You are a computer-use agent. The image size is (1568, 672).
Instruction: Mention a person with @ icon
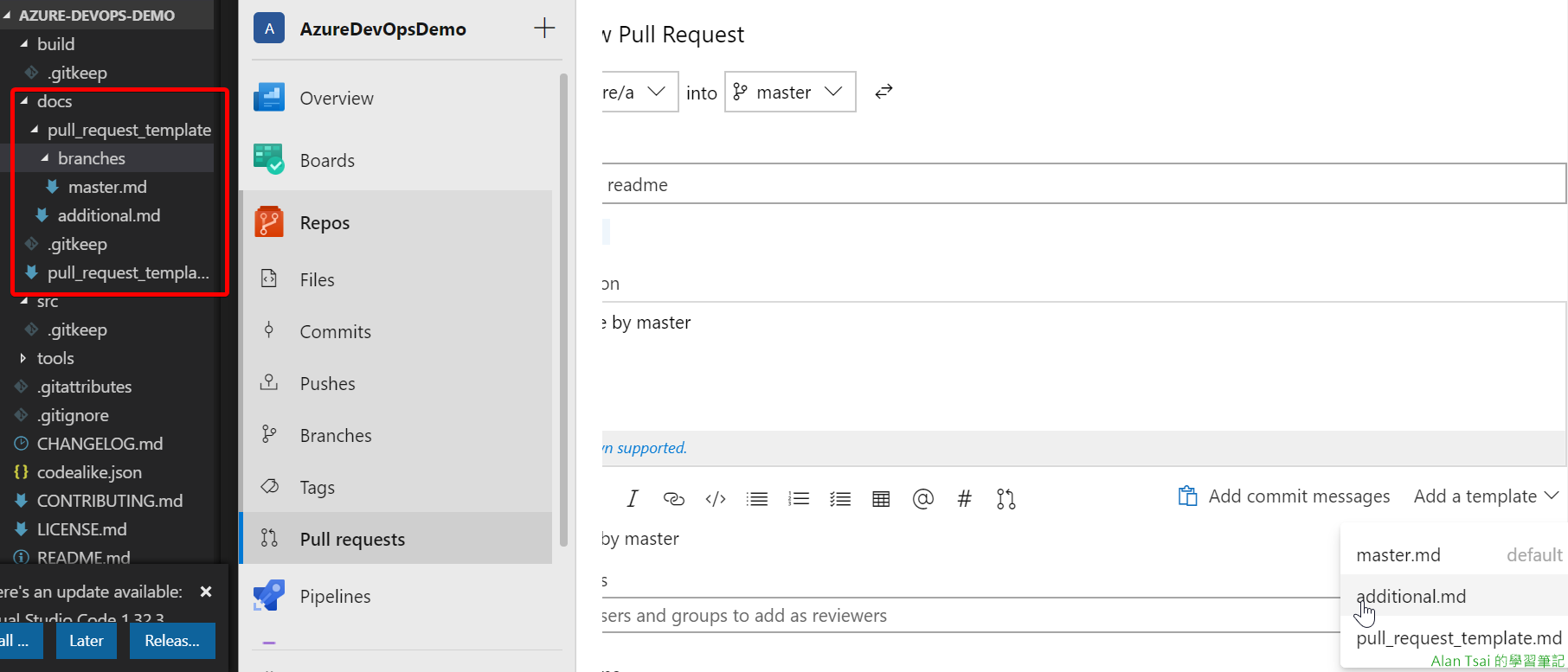coord(923,498)
